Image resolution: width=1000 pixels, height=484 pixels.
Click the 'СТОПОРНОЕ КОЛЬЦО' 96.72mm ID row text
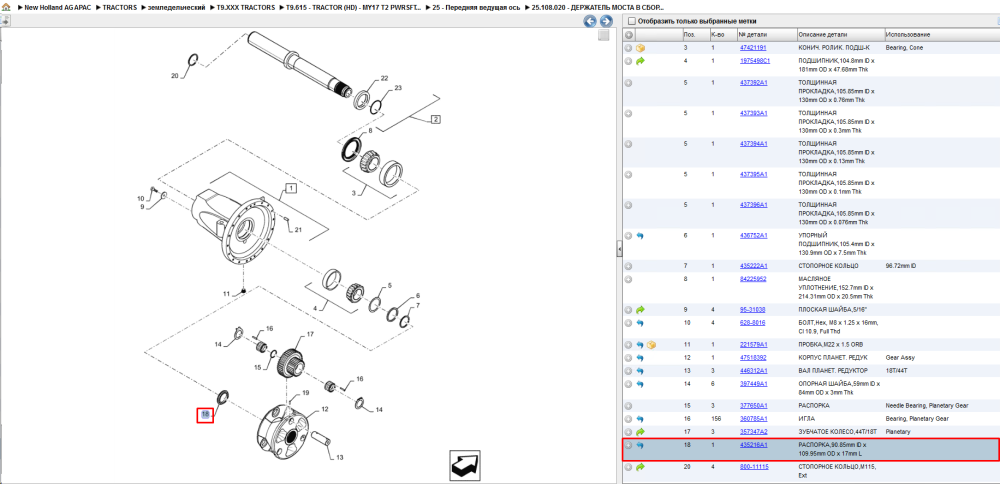coord(828,266)
